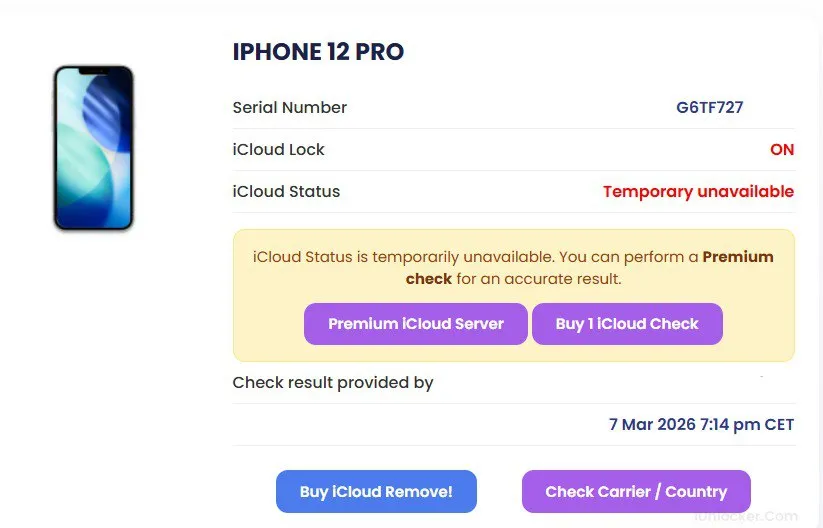Click the iUnlocker.com watermark text
Viewport: 823px width, 528px height.
coord(746,517)
